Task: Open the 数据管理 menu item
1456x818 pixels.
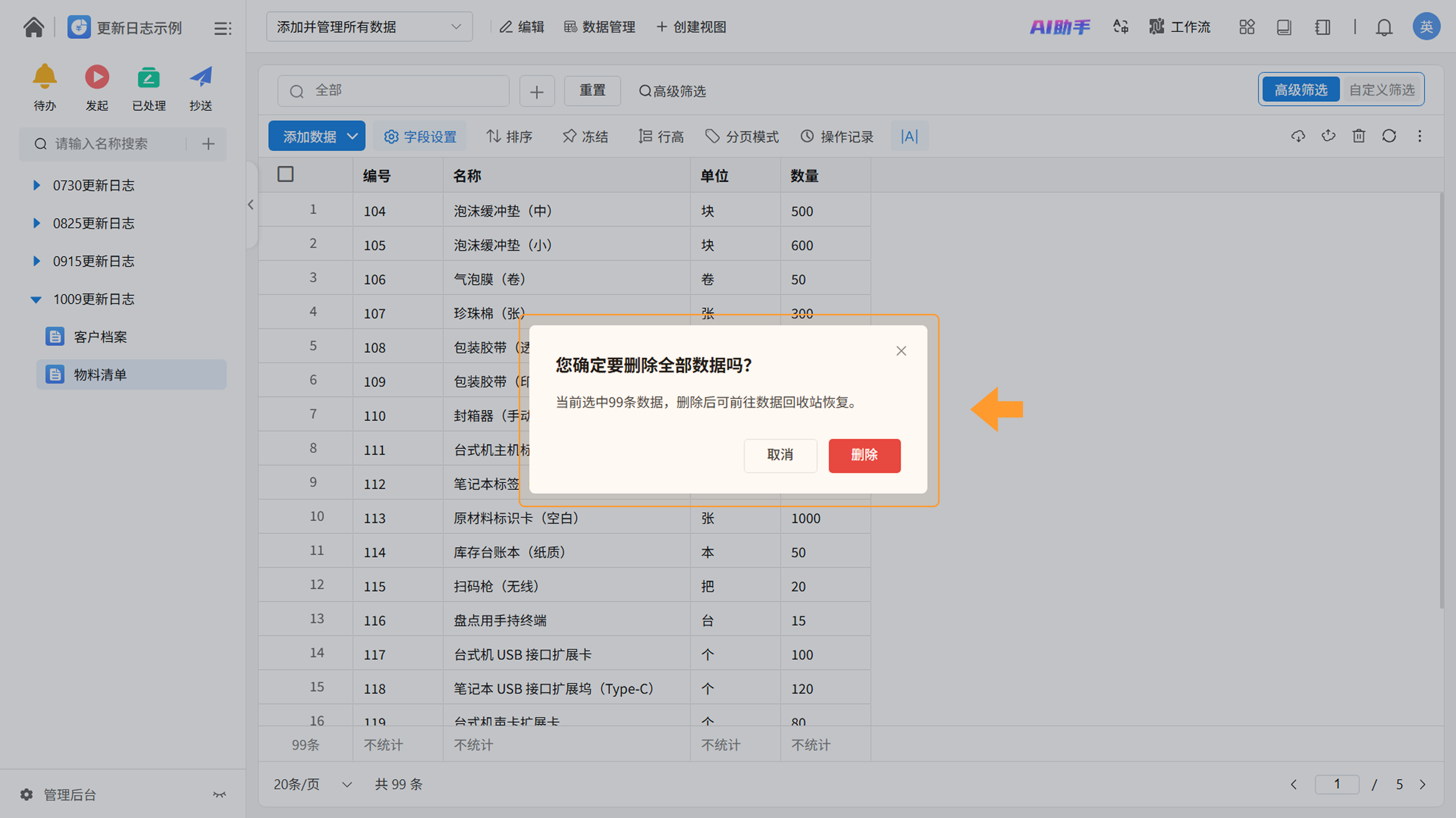Action: [x=600, y=27]
